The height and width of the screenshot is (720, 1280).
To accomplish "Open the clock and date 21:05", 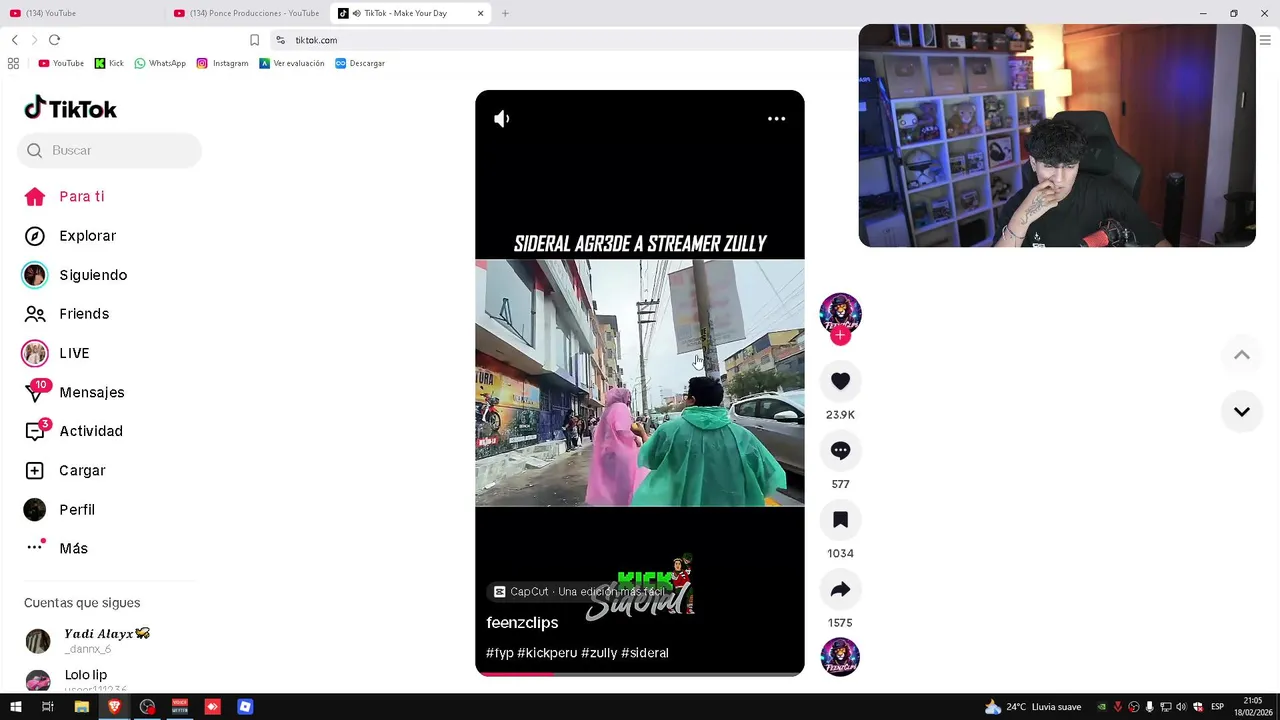I will click(1253, 707).
